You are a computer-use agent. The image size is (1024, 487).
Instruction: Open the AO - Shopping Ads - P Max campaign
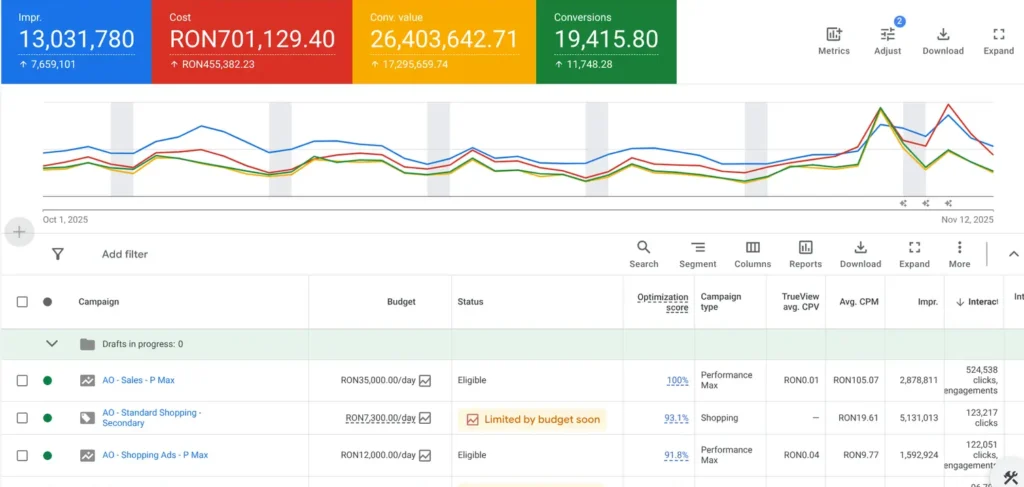click(x=155, y=455)
